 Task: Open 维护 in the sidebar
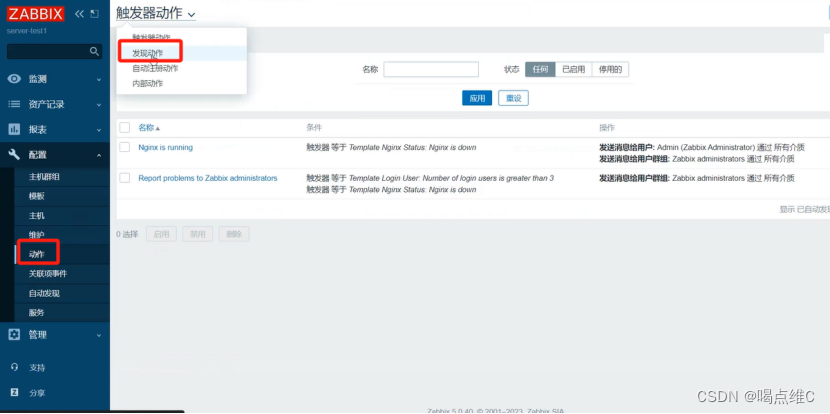click(x=37, y=235)
